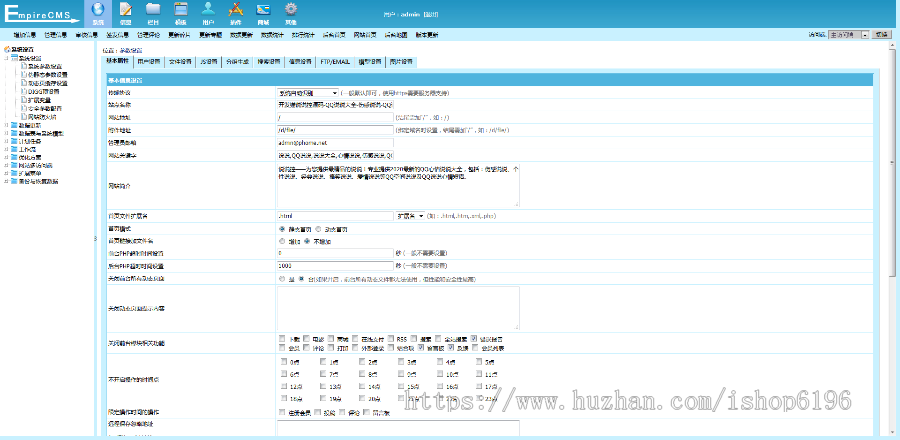
Task: Click the 网站多访问端 folder icon
Action: coord(14,165)
